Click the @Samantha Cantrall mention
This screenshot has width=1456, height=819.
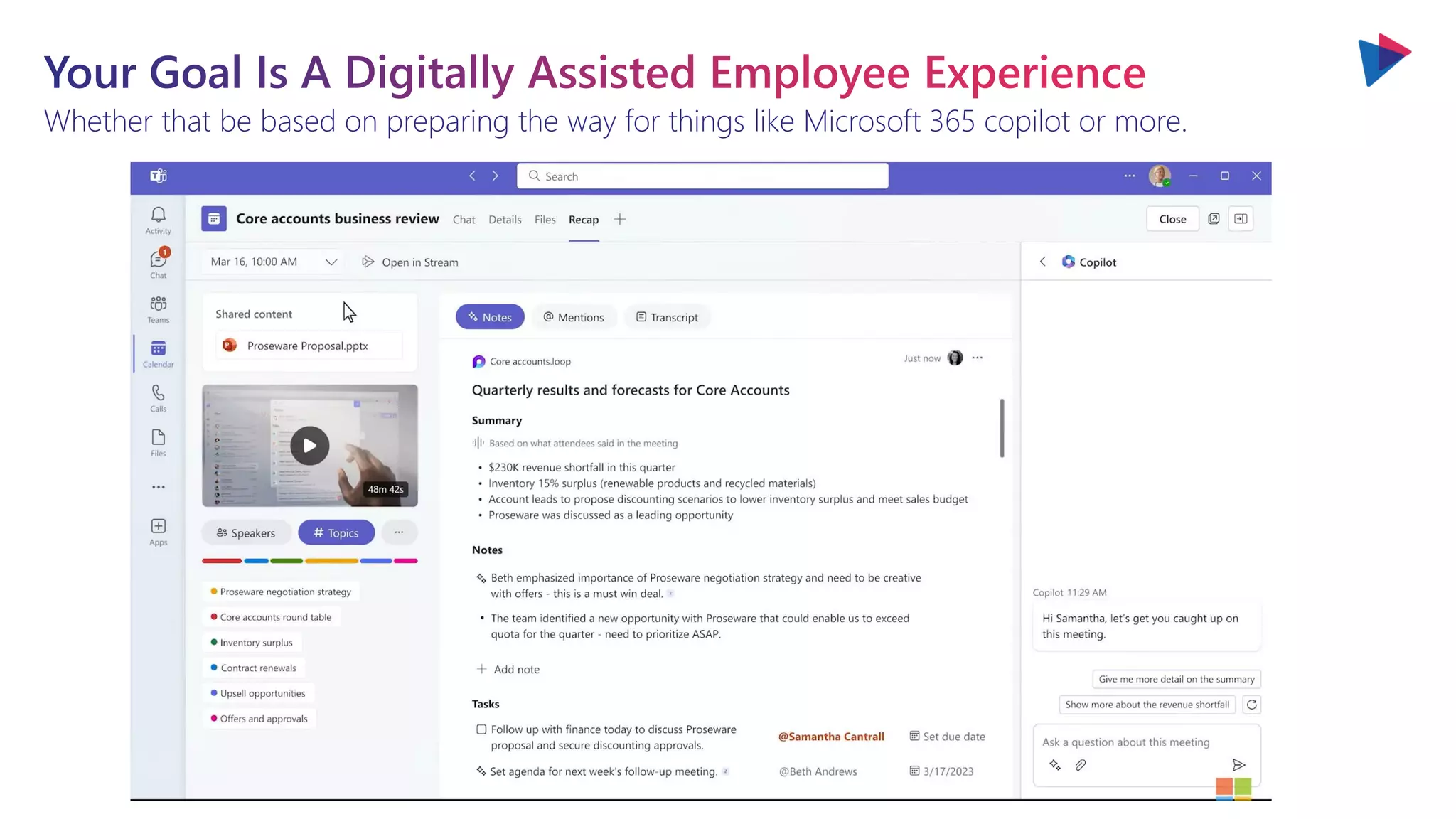pos(831,737)
